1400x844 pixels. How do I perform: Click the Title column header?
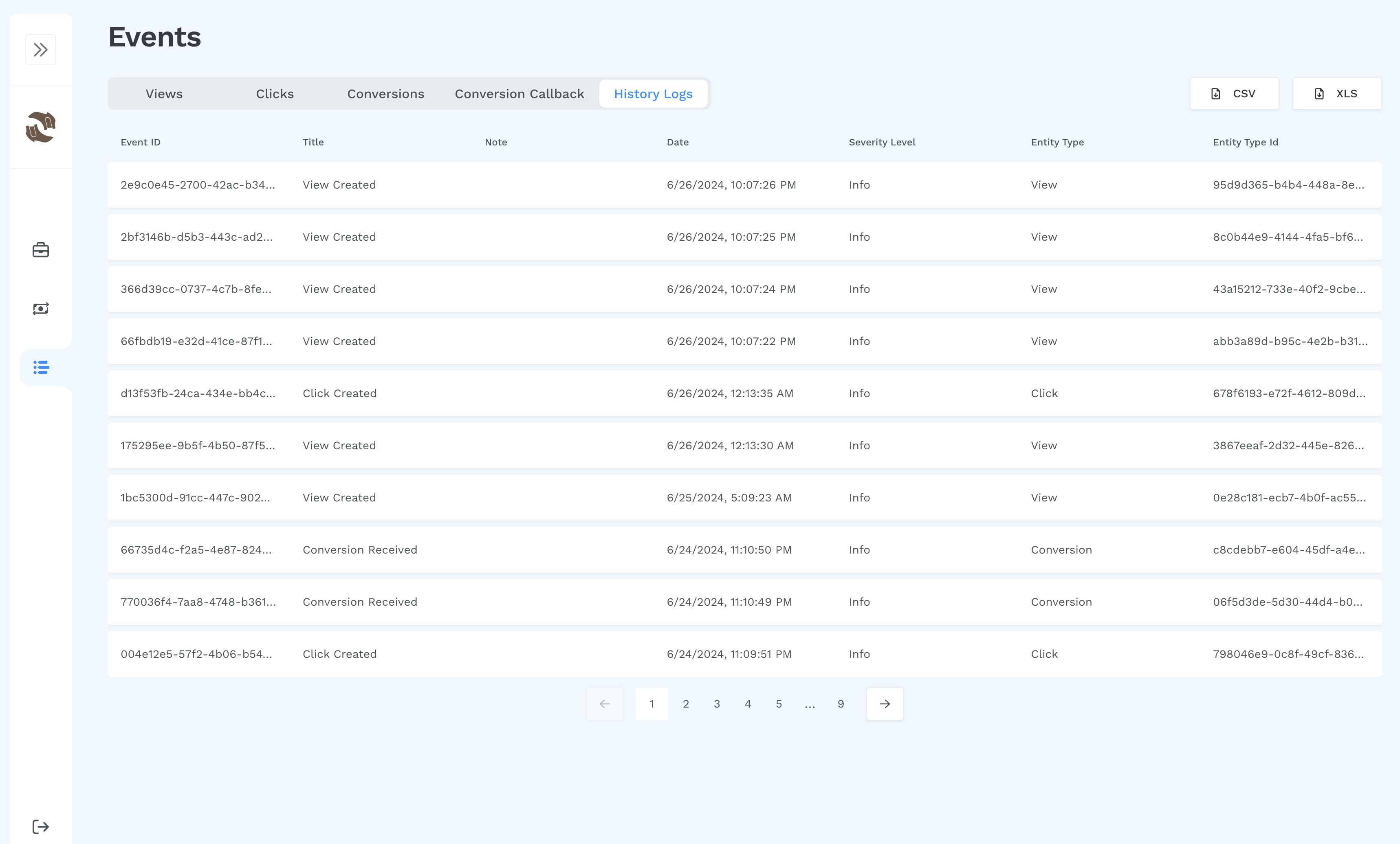(313, 142)
